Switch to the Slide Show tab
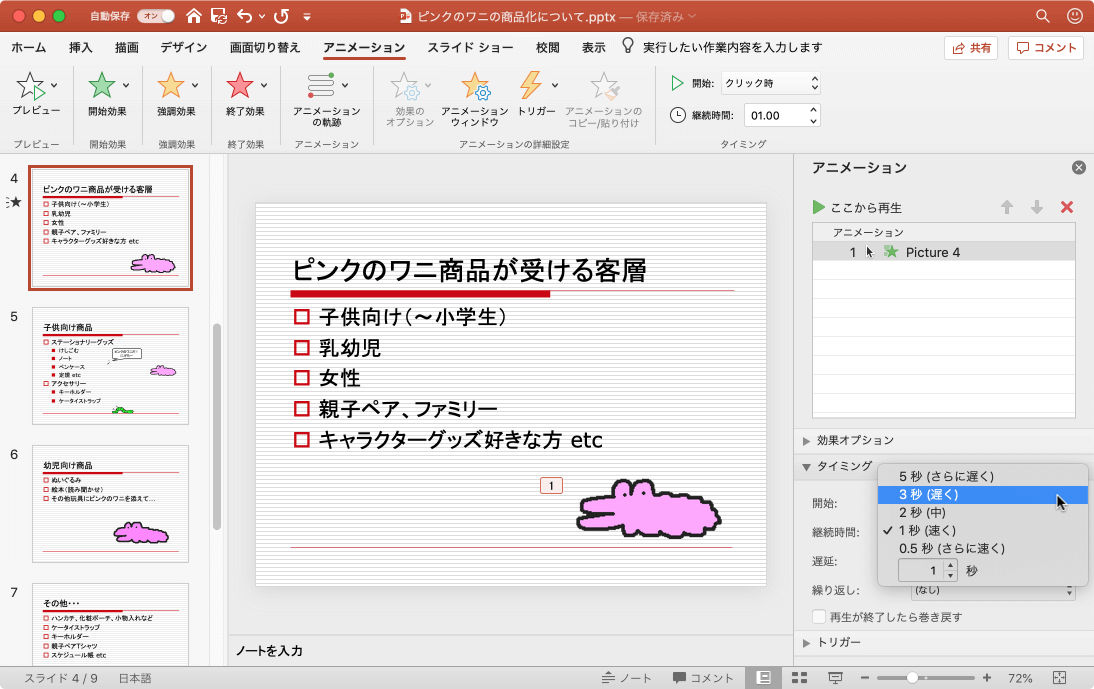 click(470, 47)
